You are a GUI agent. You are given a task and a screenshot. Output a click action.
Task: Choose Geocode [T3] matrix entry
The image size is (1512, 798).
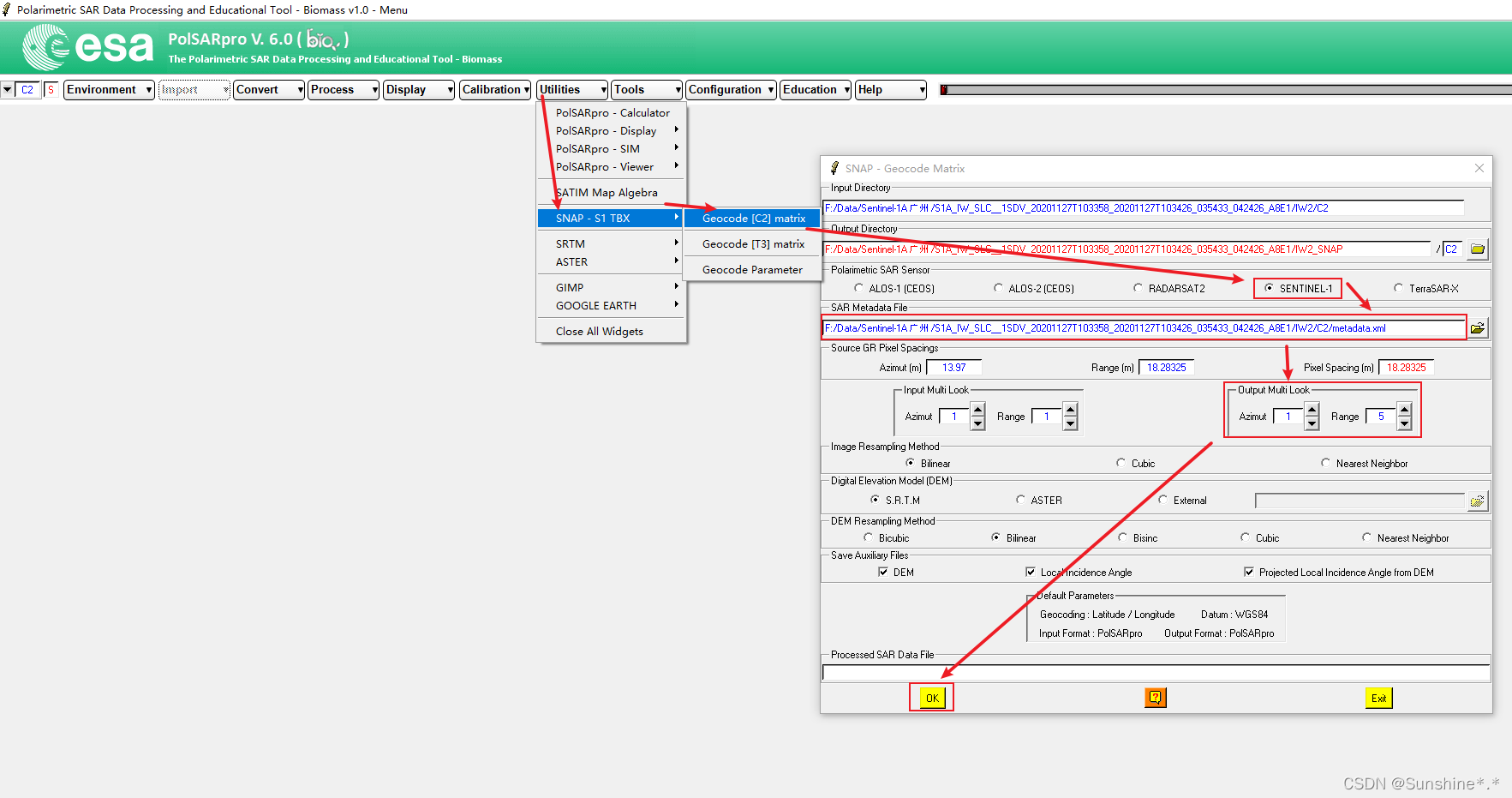(x=753, y=244)
